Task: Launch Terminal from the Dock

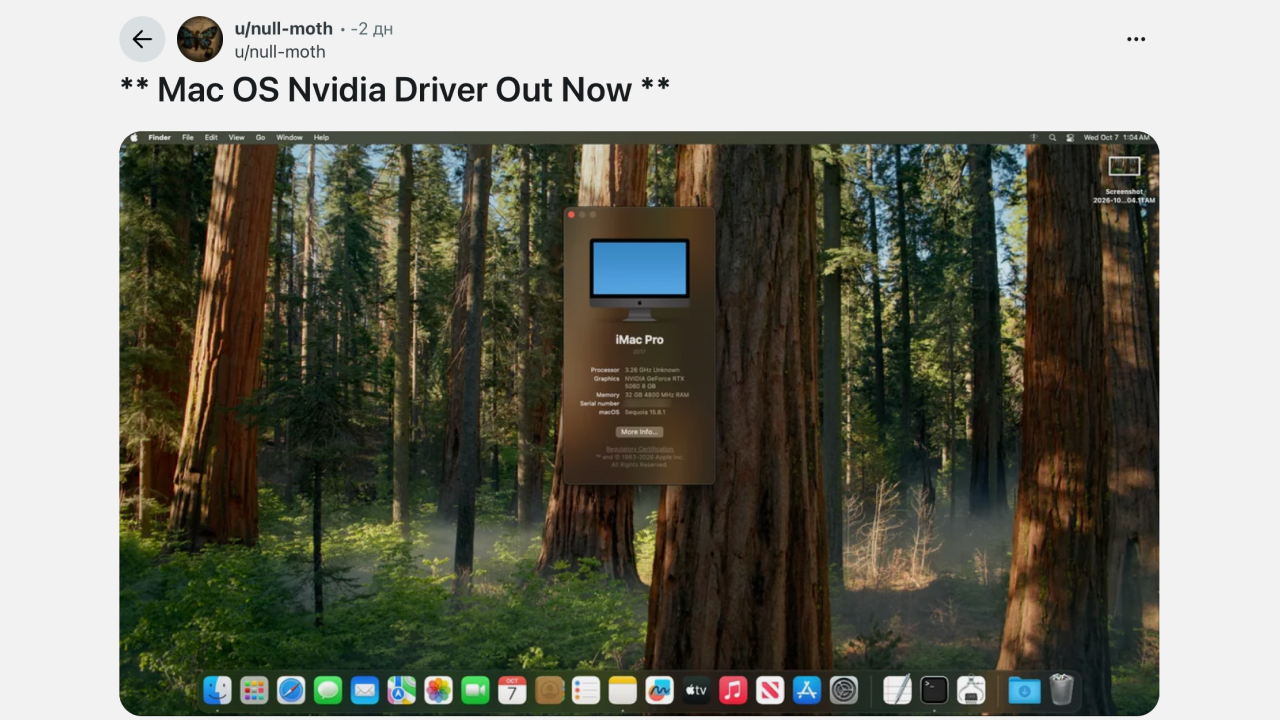Action: 934,690
